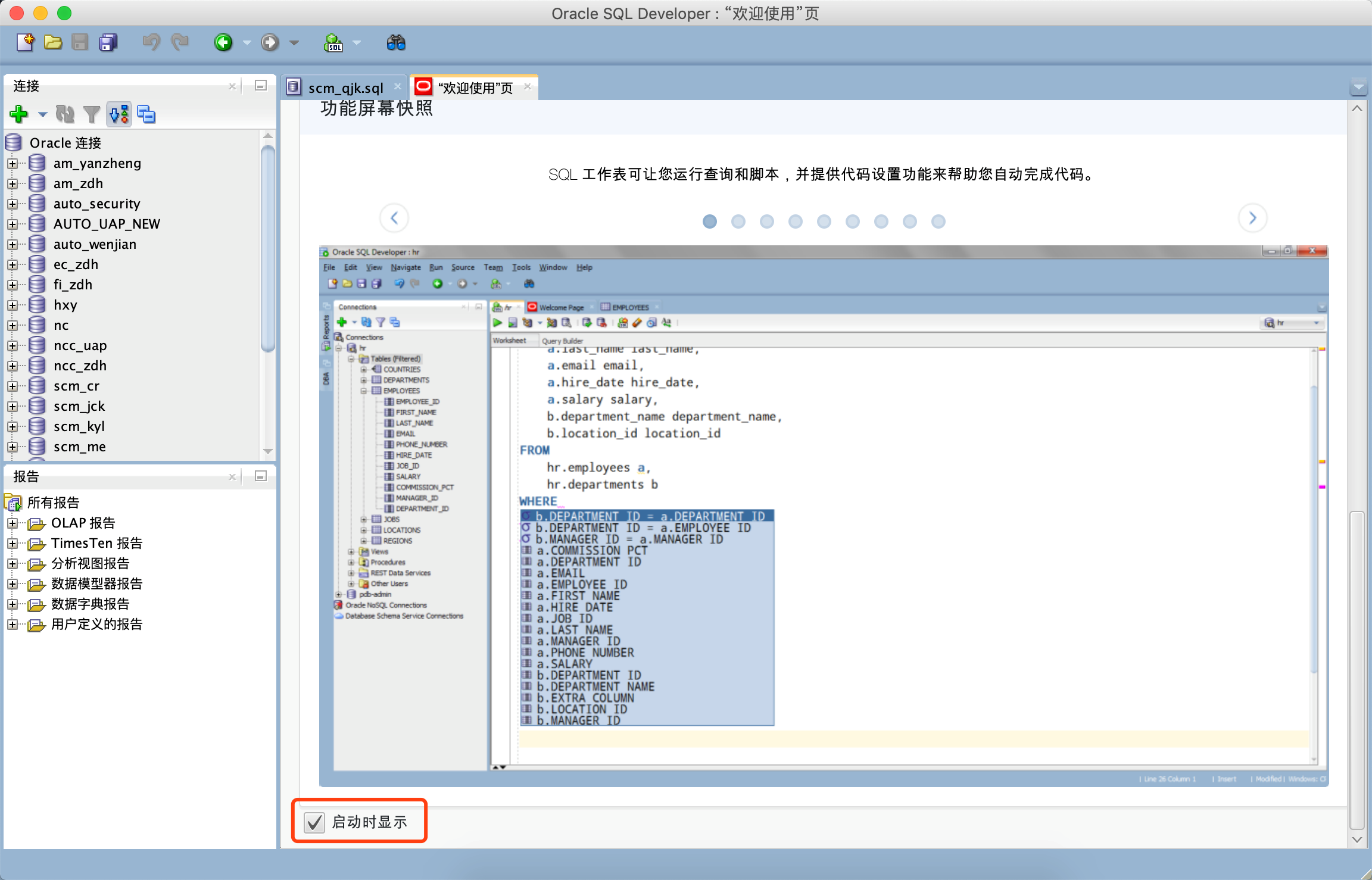Screen dimensions: 1372x880
Task: Expand the am_zdh connection node
Action: (13, 183)
